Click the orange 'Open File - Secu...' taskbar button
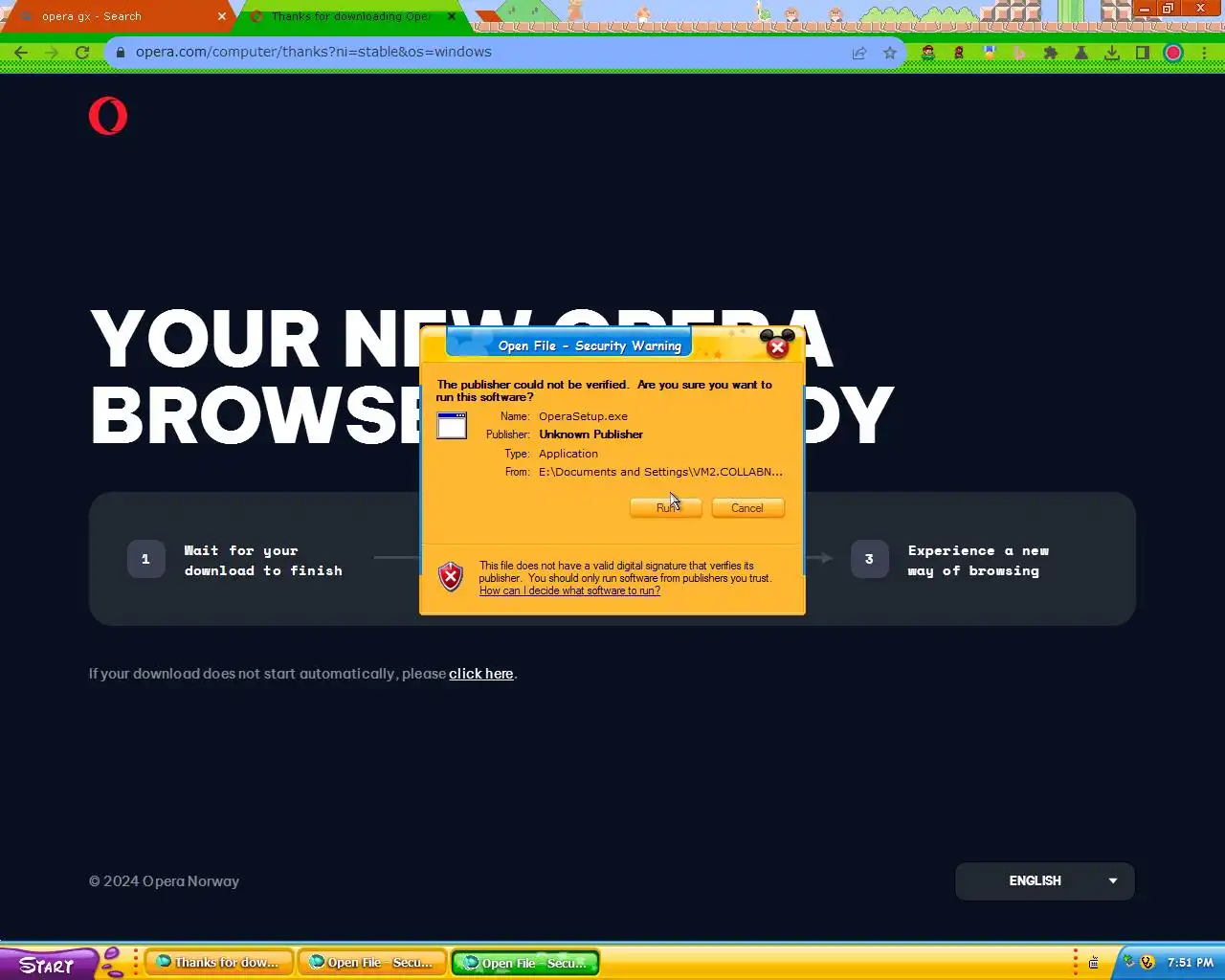 pyautogui.click(x=371, y=963)
